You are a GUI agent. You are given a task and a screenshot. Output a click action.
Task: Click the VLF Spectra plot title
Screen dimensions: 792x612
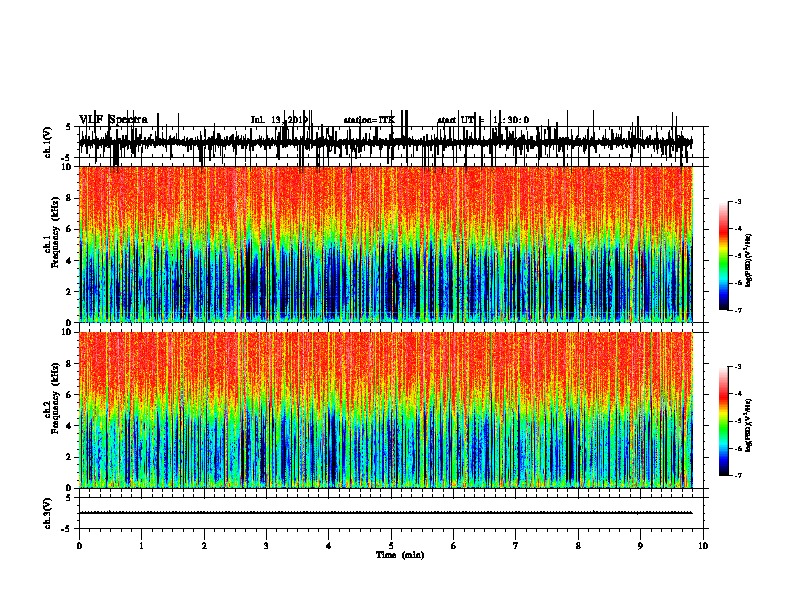[x=114, y=120]
